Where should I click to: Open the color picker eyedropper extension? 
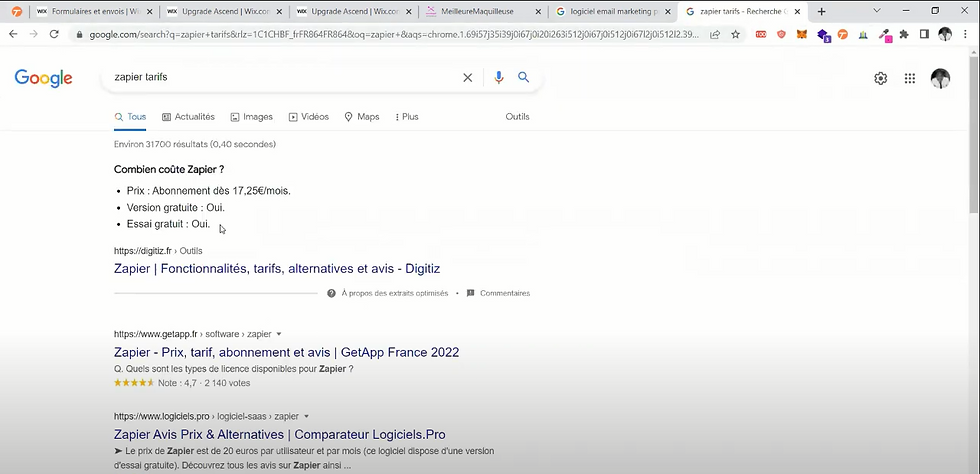[x=884, y=35]
